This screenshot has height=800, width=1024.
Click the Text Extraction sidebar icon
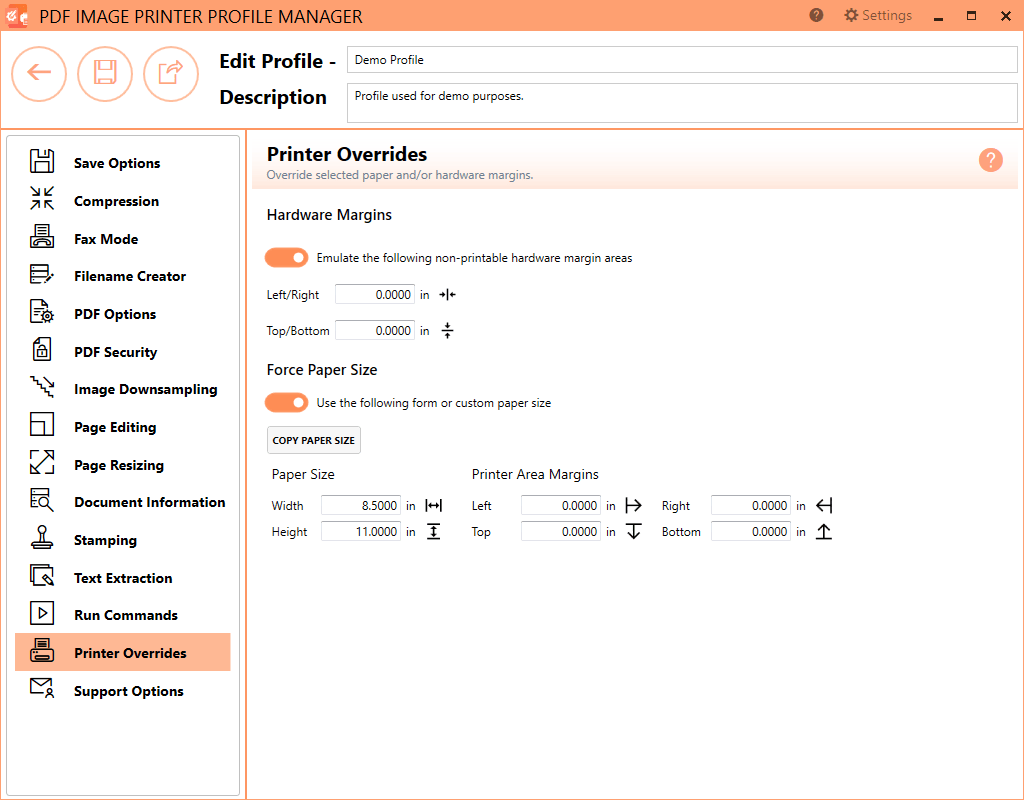pos(41,577)
